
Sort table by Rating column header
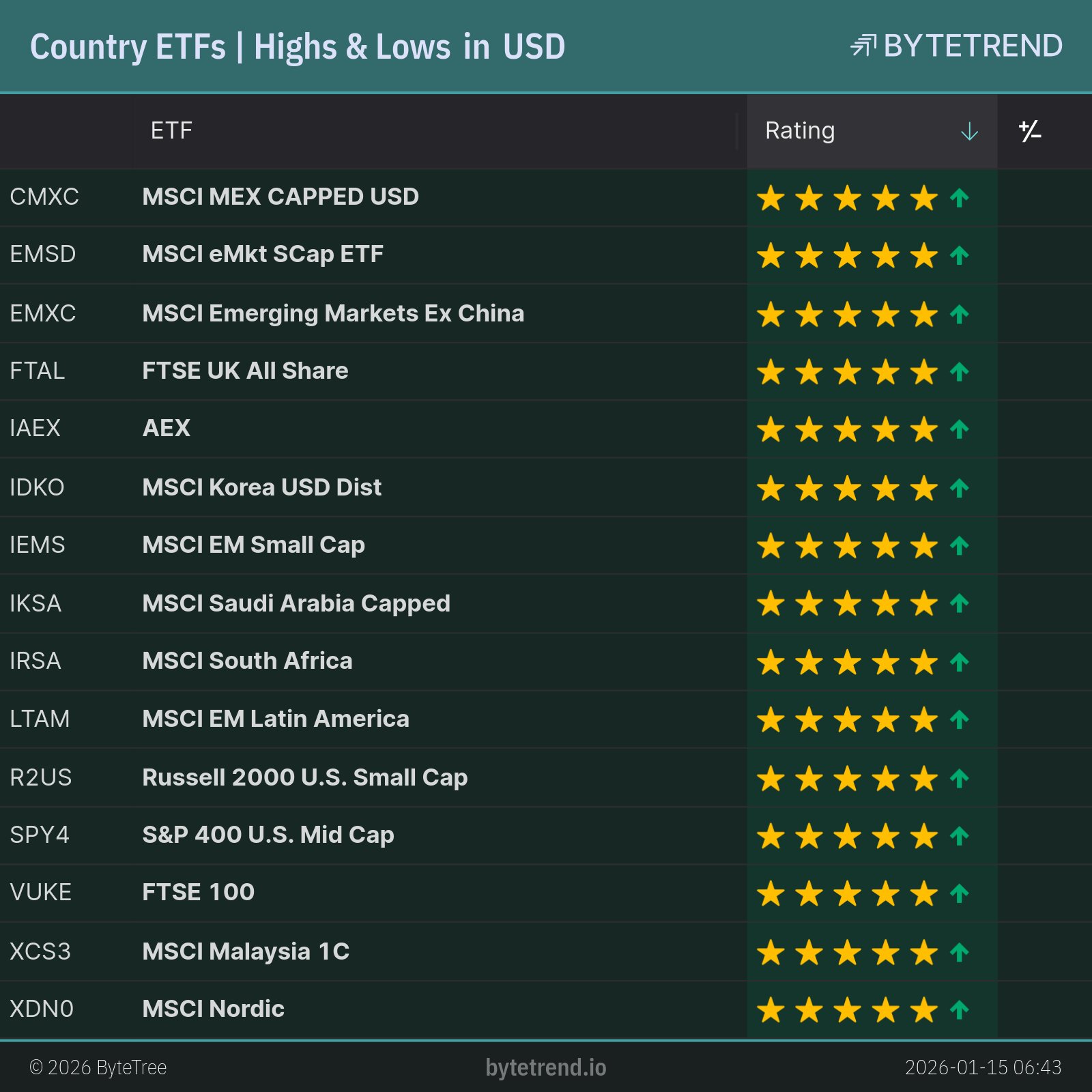tap(800, 131)
